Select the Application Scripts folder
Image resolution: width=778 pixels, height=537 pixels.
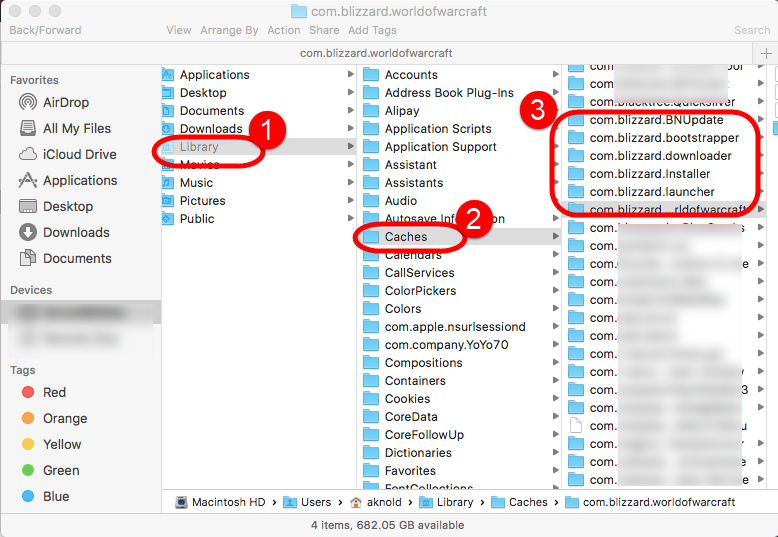pyautogui.click(x=460, y=129)
